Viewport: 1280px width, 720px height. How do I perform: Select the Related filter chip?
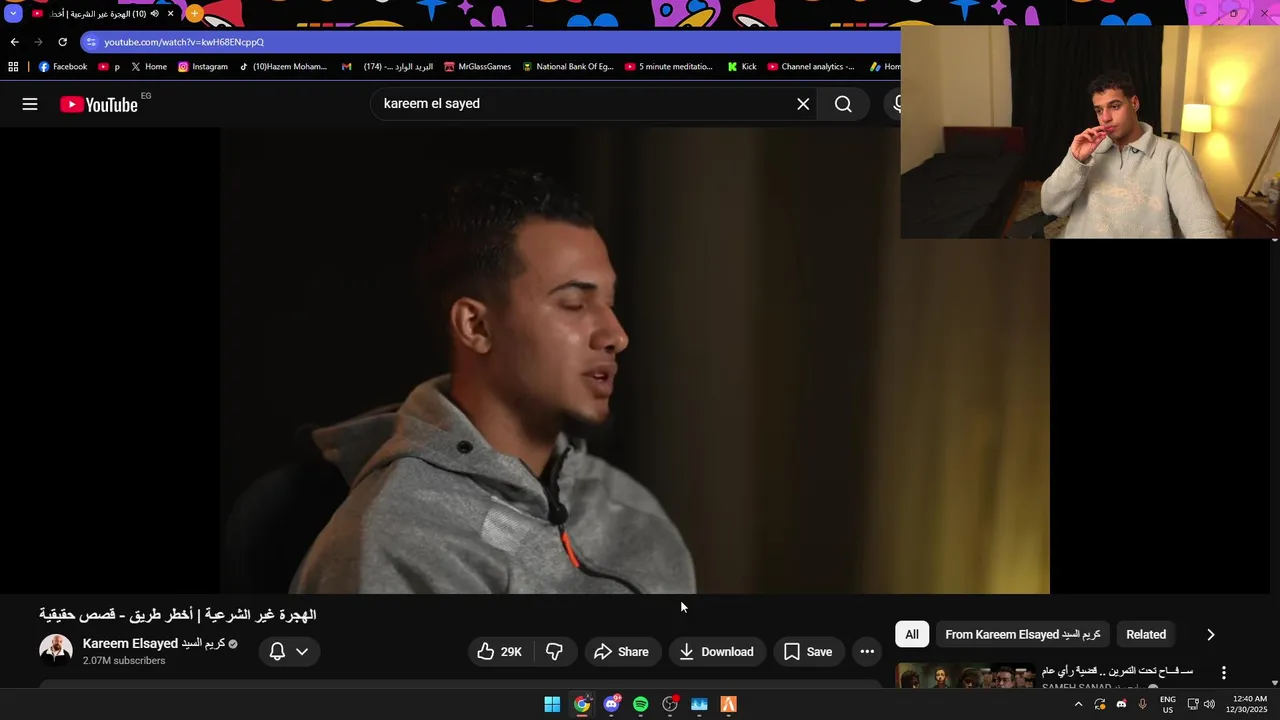coord(1146,635)
